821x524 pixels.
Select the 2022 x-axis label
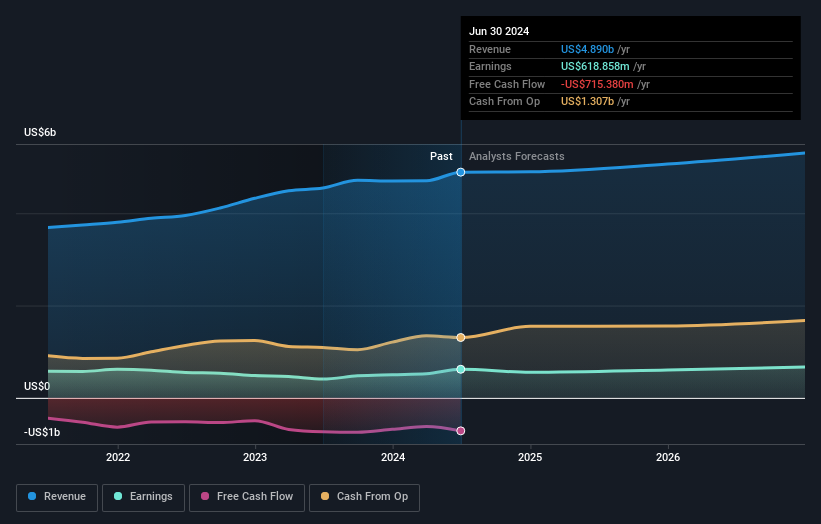118,457
